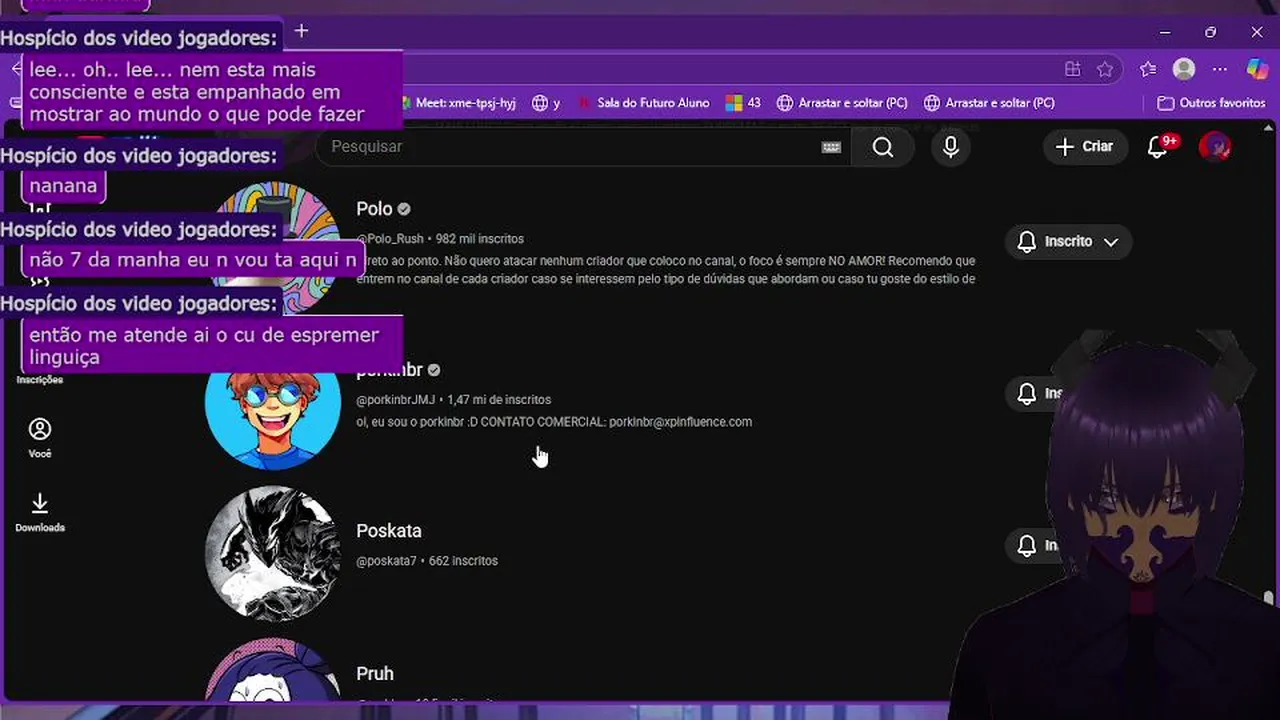
Task: Maximize or restore the browser window
Action: [1211, 32]
